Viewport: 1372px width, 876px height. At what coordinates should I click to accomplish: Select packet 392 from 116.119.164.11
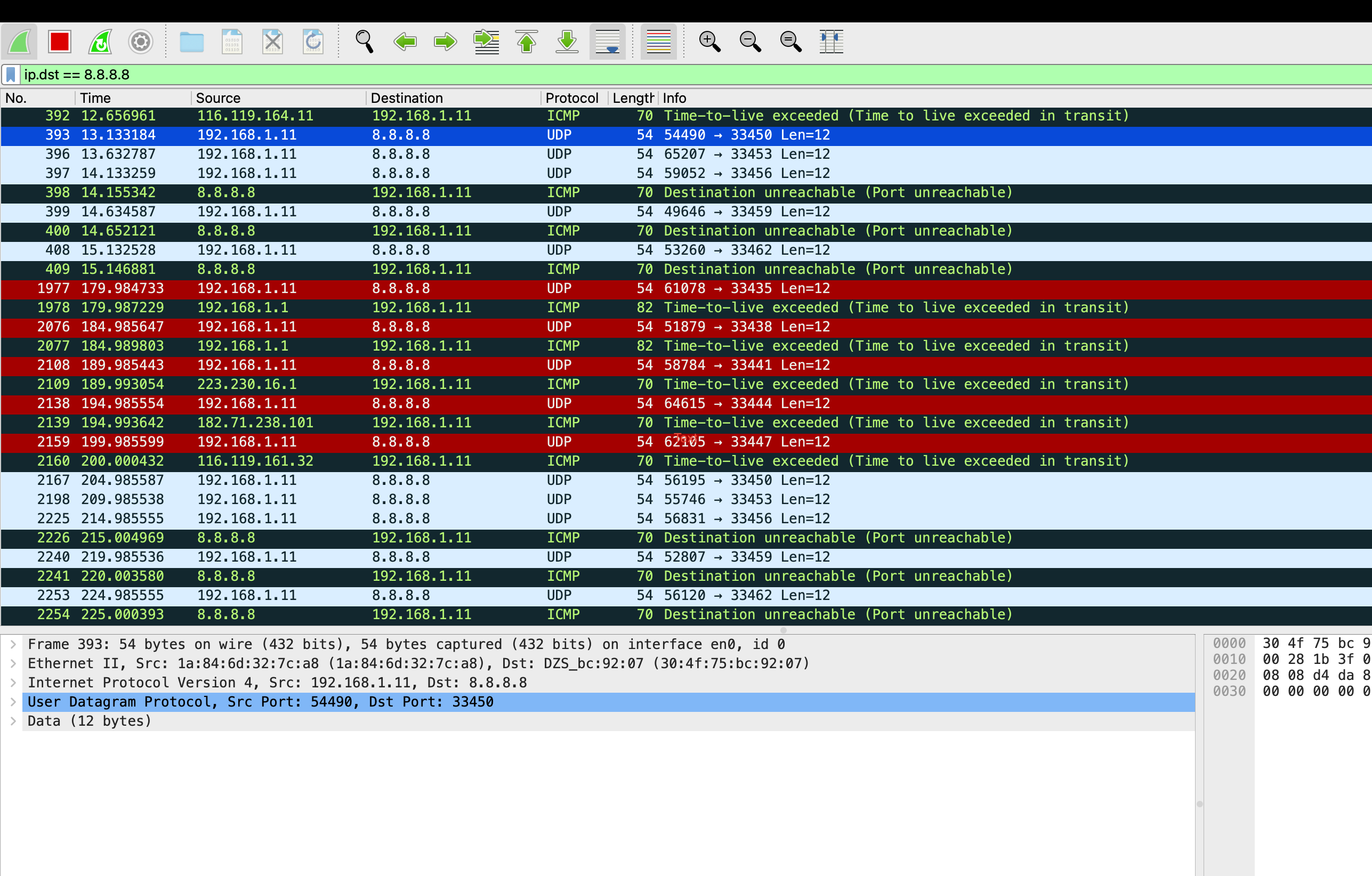pyautogui.click(x=686, y=116)
